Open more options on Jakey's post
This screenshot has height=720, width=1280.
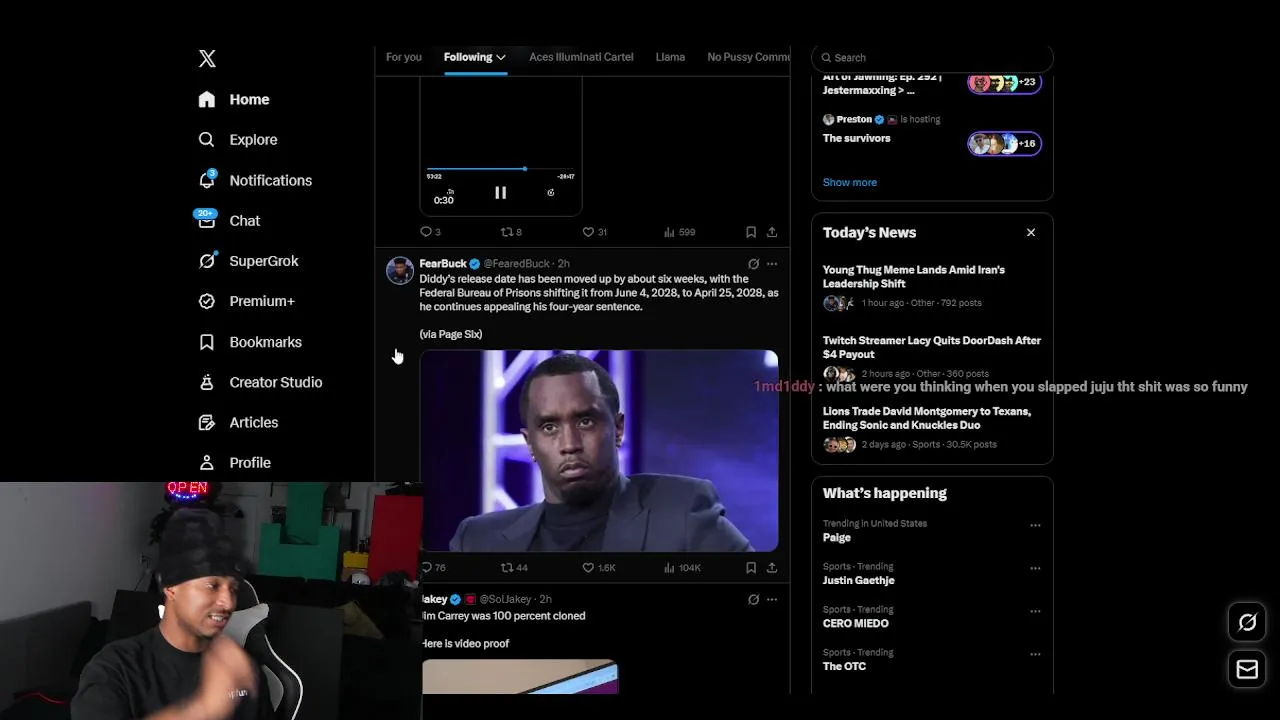click(772, 599)
